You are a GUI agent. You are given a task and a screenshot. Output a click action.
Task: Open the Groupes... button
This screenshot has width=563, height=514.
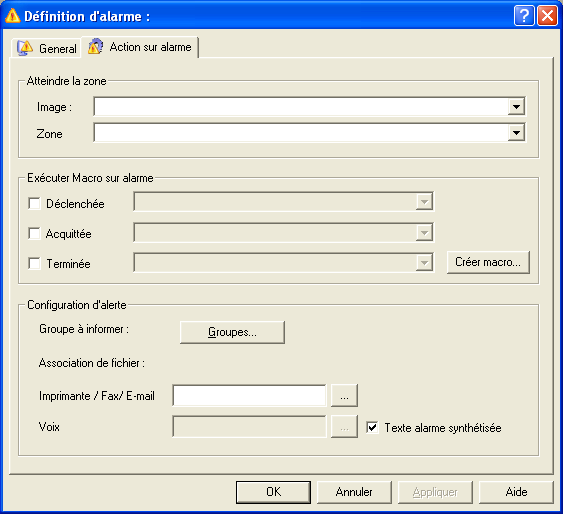(x=232, y=332)
